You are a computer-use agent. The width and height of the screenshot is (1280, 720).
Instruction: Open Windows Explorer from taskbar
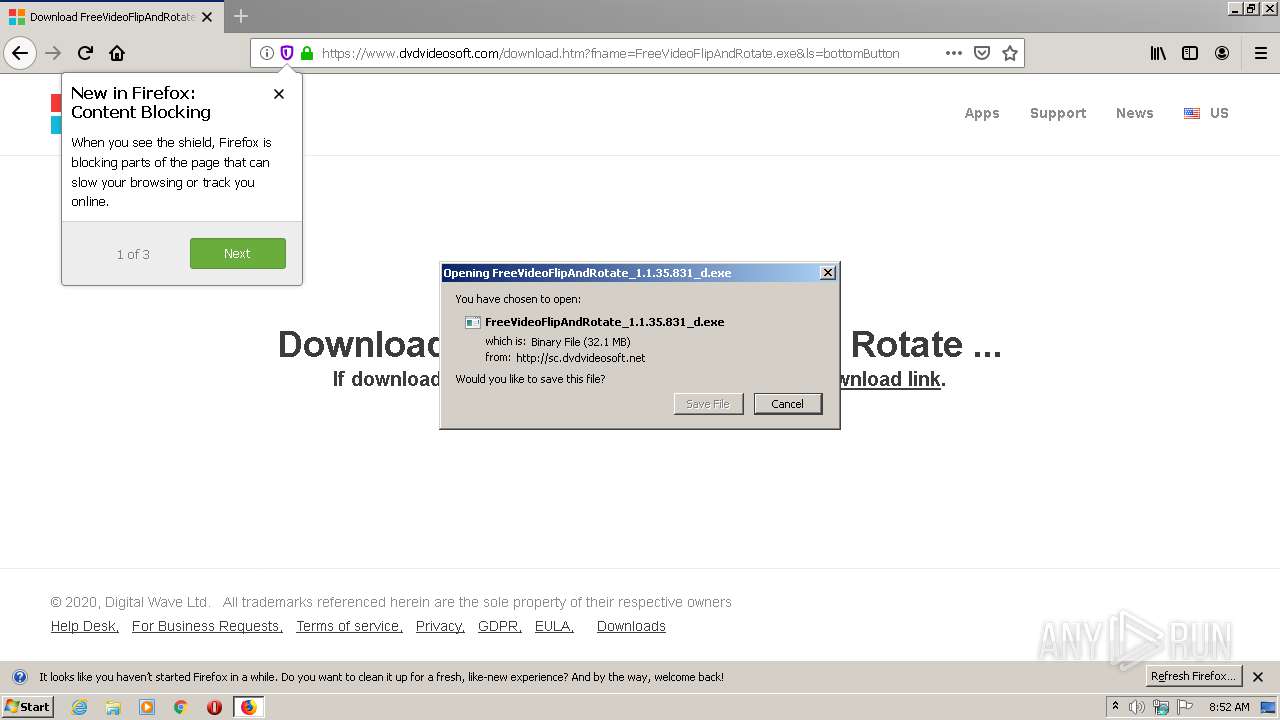(x=113, y=707)
